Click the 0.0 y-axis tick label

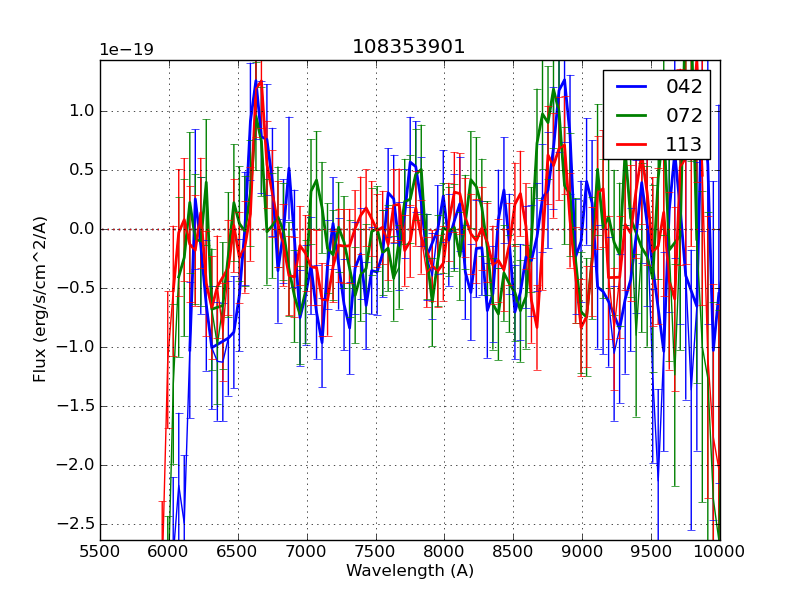click(x=82, y=229)
